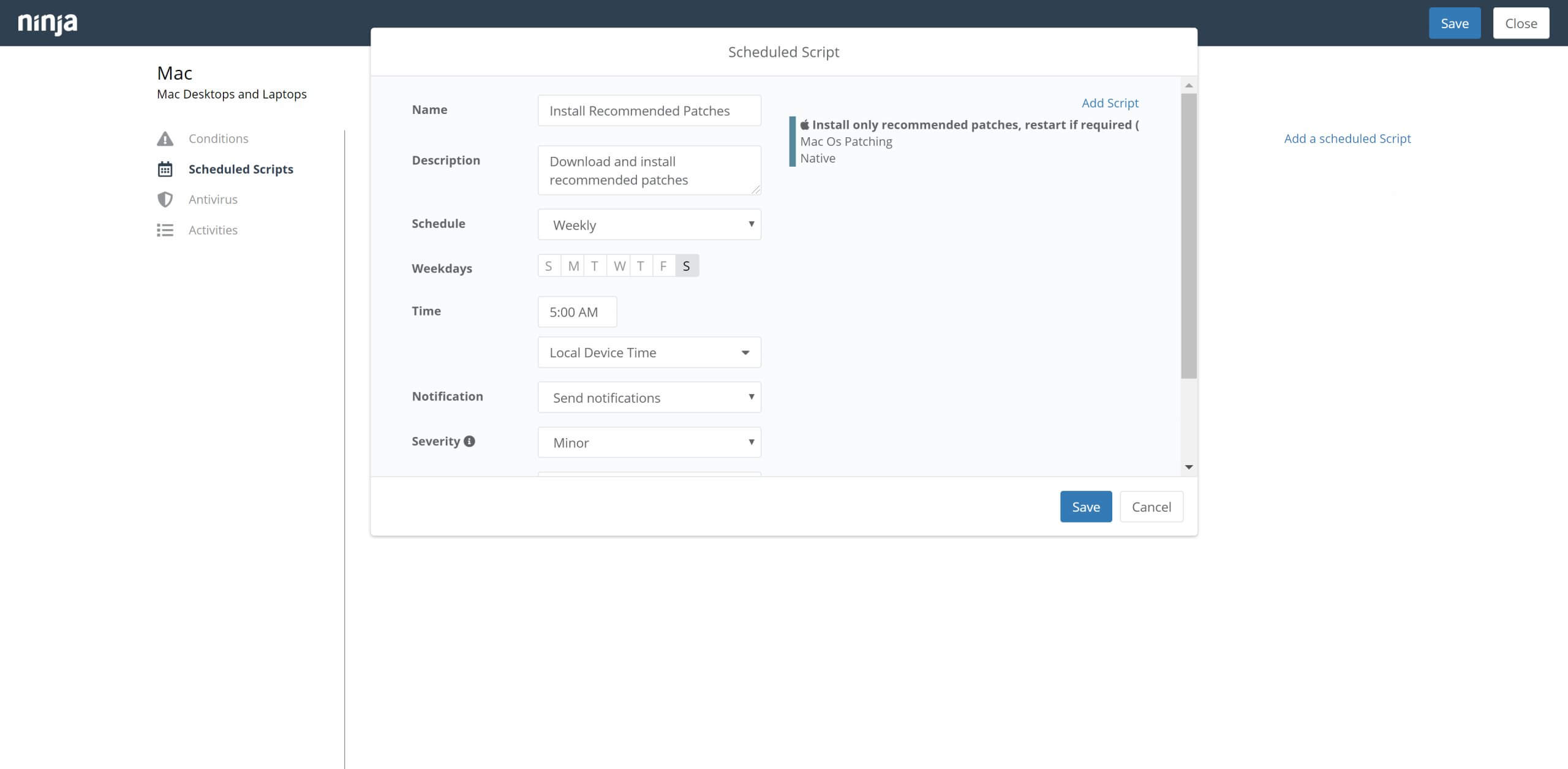Disable Saturday in the Weekdays selector
The width and height of the screenshot is (1568, 769).
click(686, 265)
